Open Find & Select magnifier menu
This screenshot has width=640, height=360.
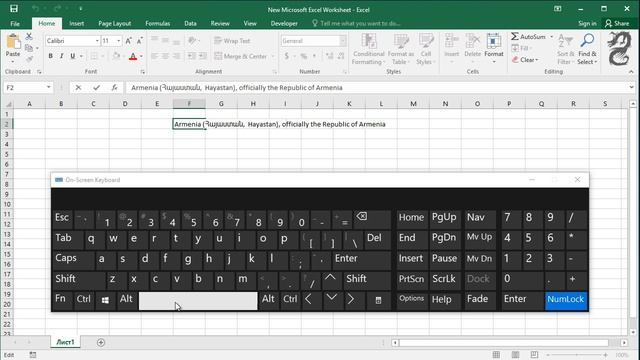(x=587, y=49)
